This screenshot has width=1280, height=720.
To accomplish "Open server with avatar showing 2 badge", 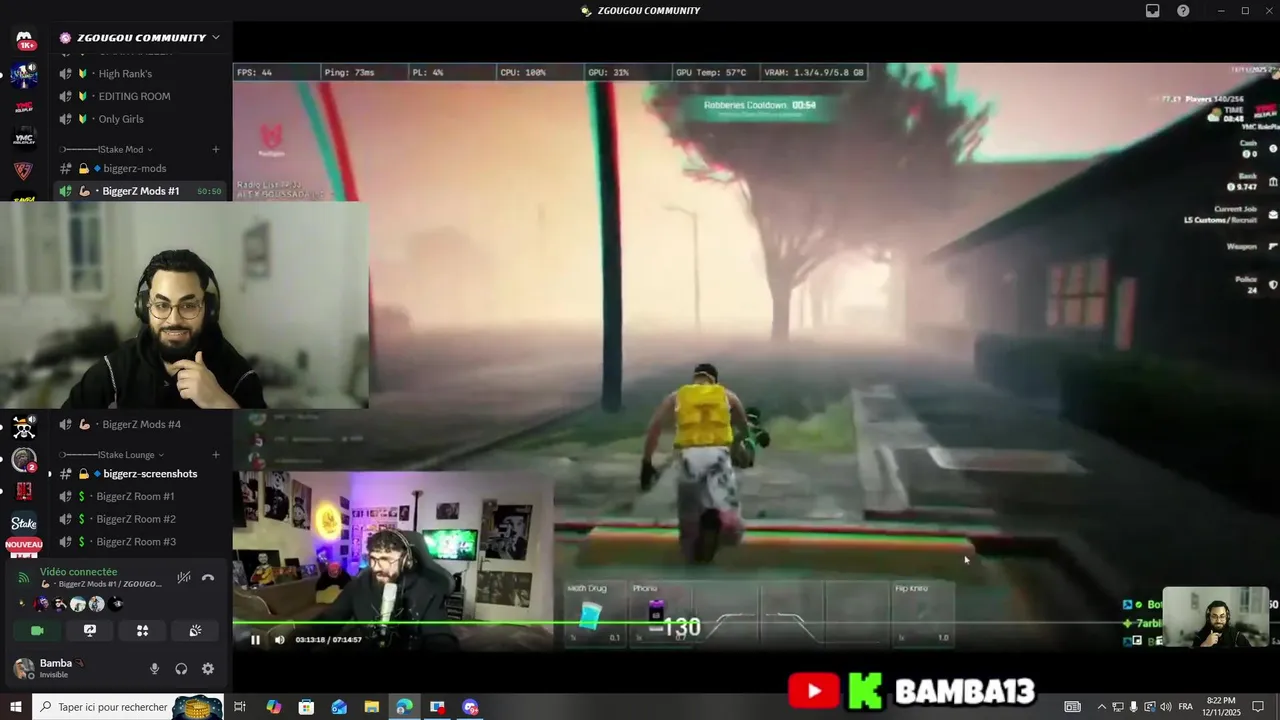I will click(24, 460).
